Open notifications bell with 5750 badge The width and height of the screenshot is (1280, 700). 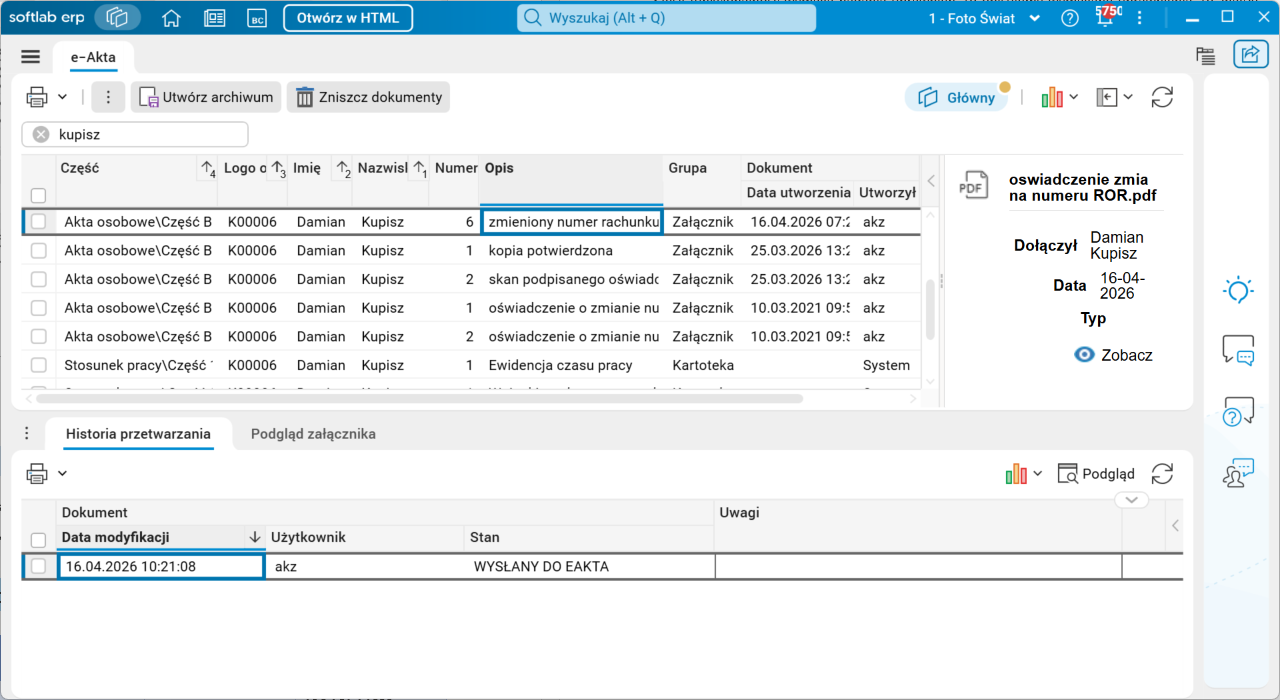click(x=1105, y=18)
